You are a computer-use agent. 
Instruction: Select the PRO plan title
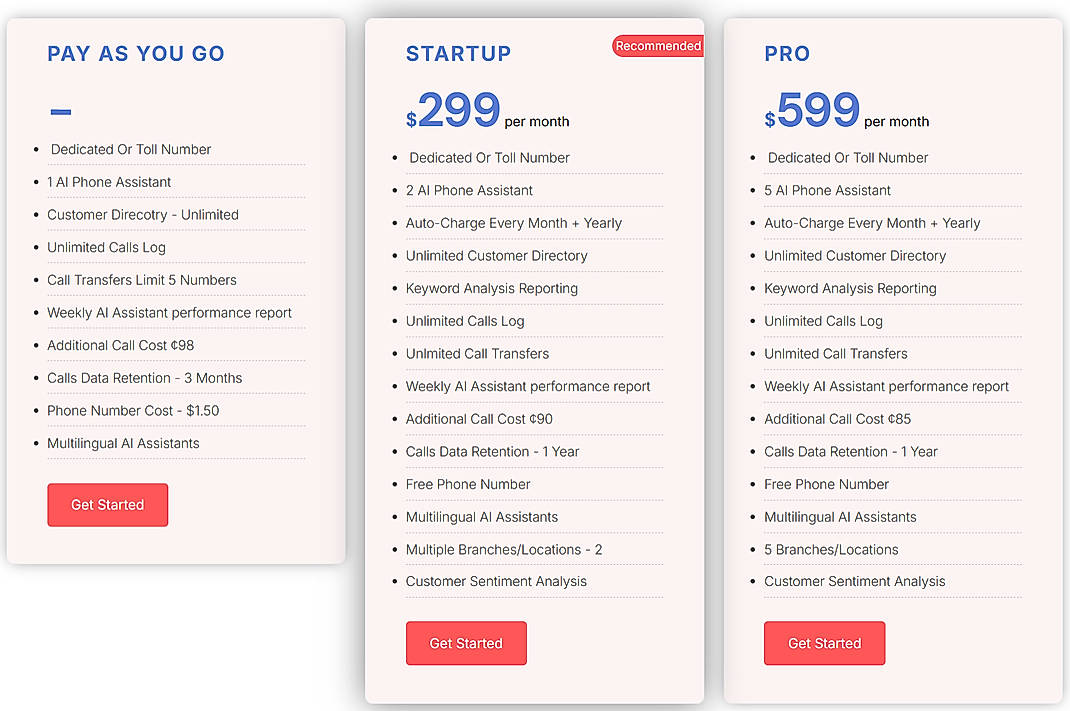[787, 54]
